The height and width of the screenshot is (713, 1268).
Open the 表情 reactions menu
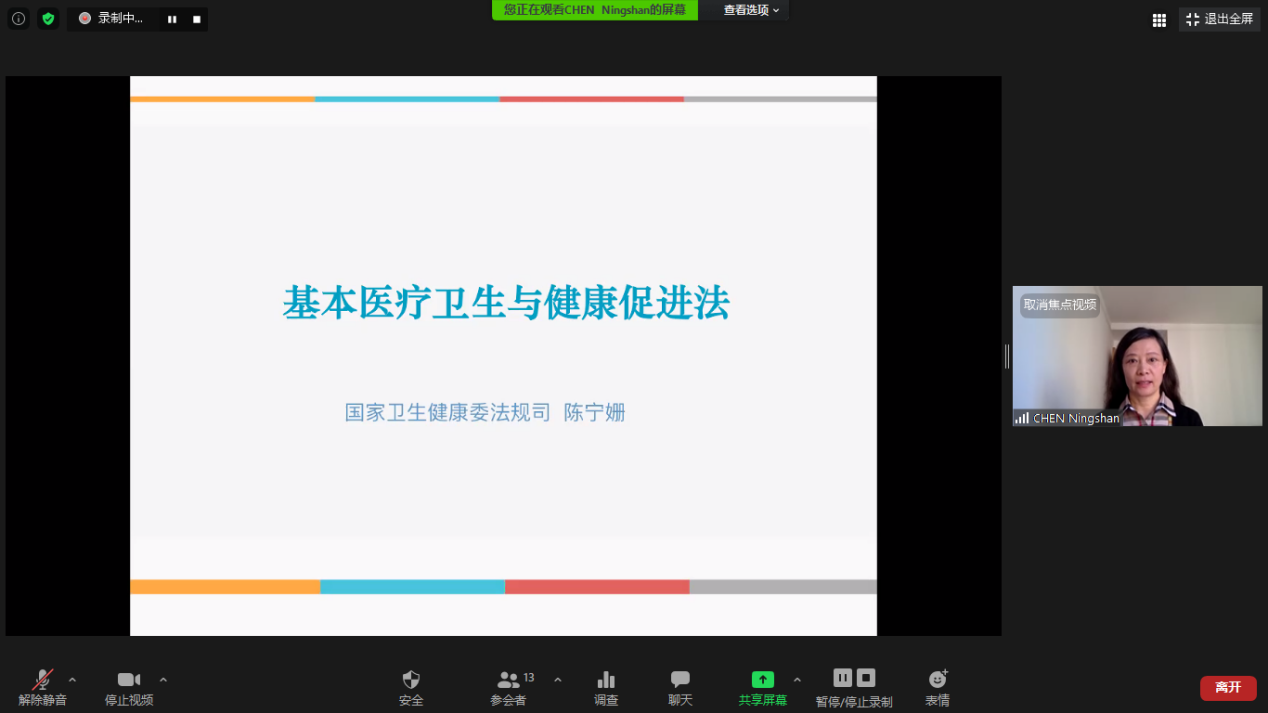937,687
